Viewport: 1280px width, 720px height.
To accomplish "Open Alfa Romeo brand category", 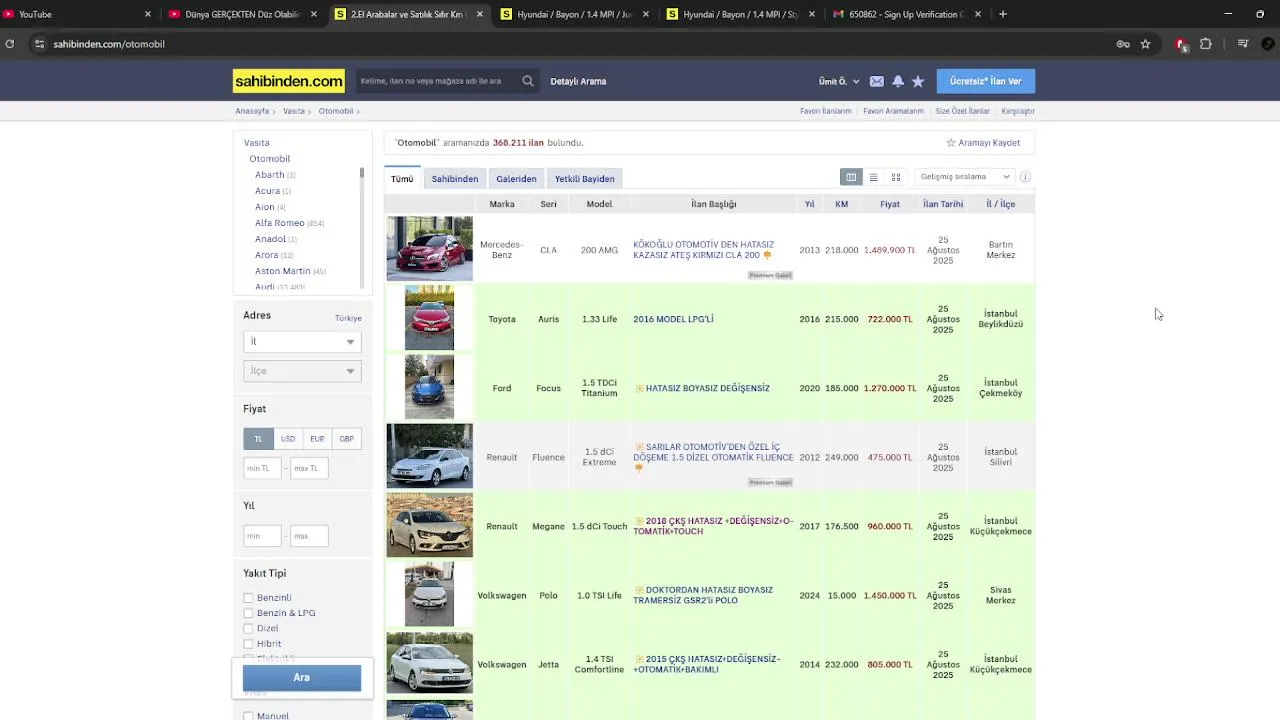I will (280, 223).
